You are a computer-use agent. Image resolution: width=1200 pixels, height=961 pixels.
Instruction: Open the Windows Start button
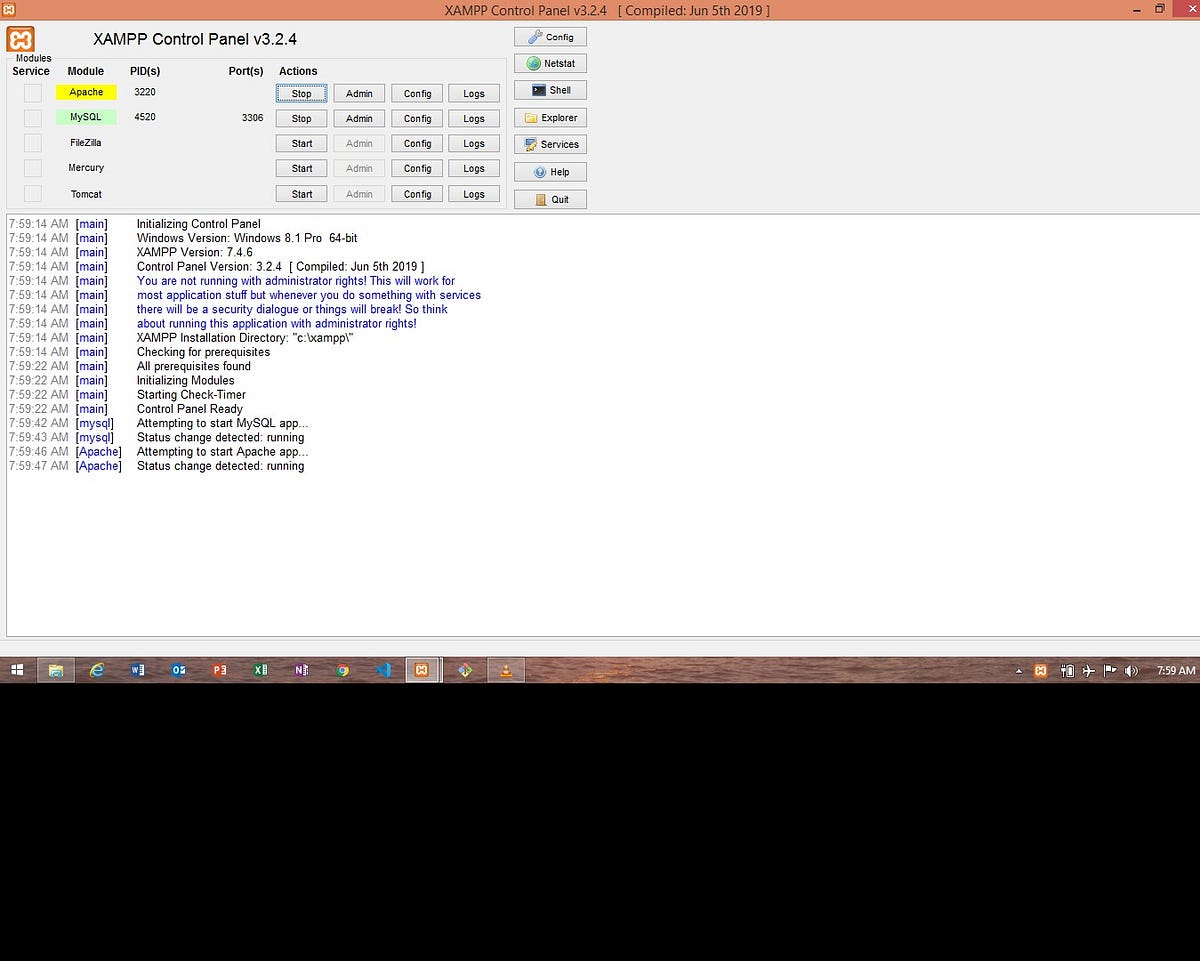point(17,670)
